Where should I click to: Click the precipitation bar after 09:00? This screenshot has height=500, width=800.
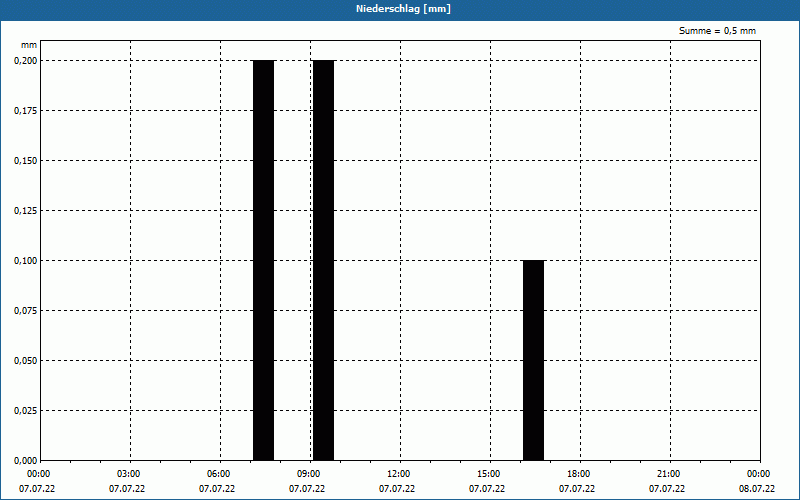coord(323,260)
